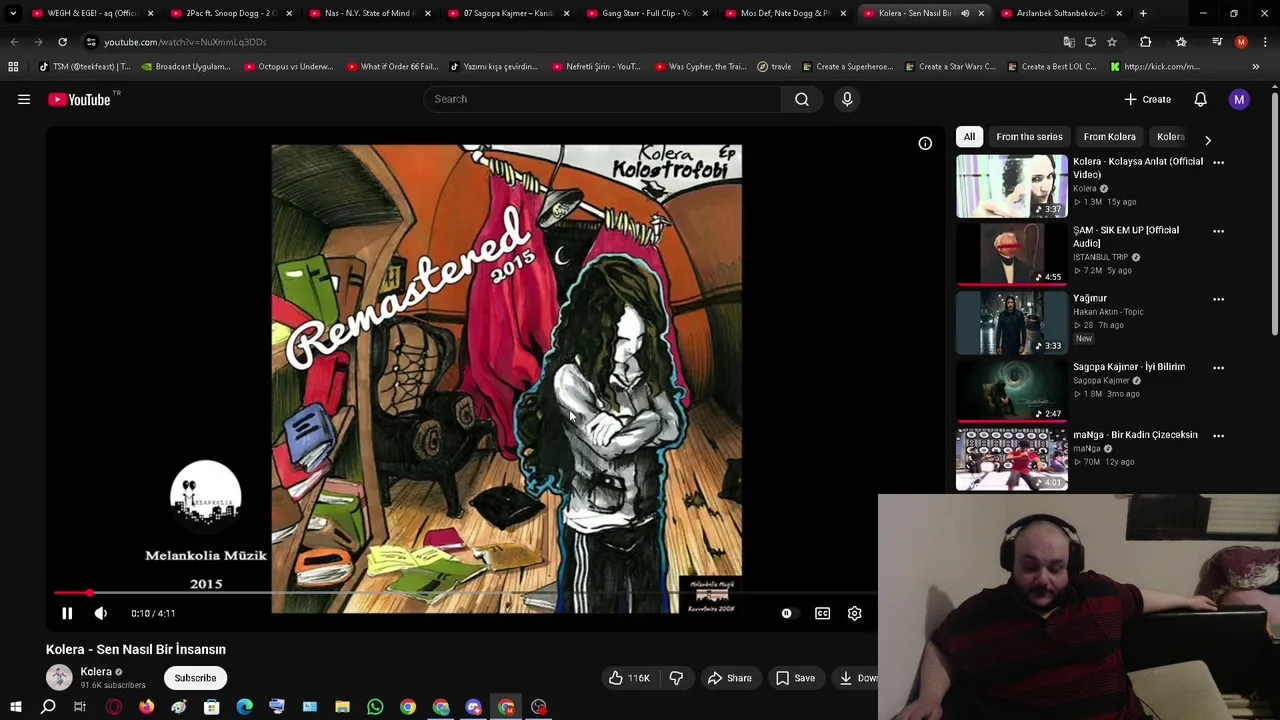Switch to the WEGH & EGE! browser tab

click(x=85, y=13)
